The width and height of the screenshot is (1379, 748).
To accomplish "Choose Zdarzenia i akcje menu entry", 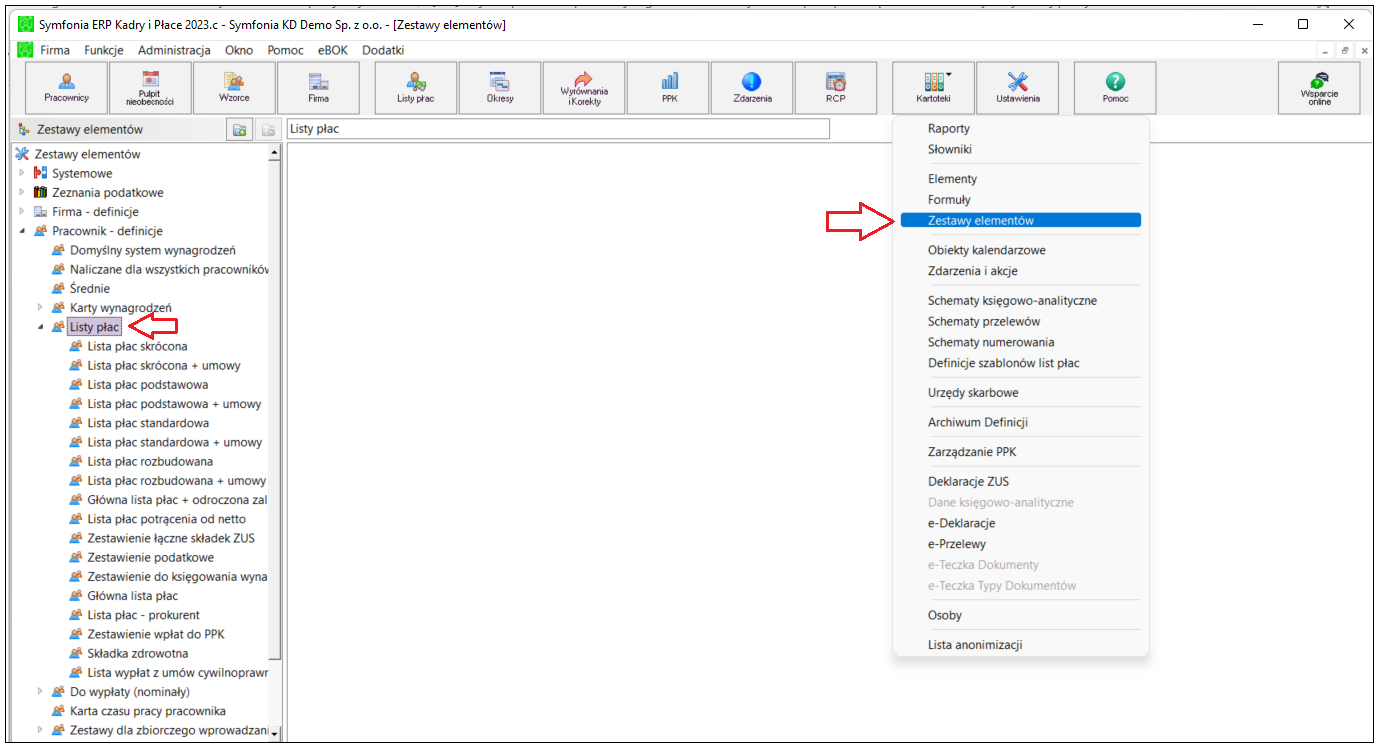I will click(x=1020, y=271).
